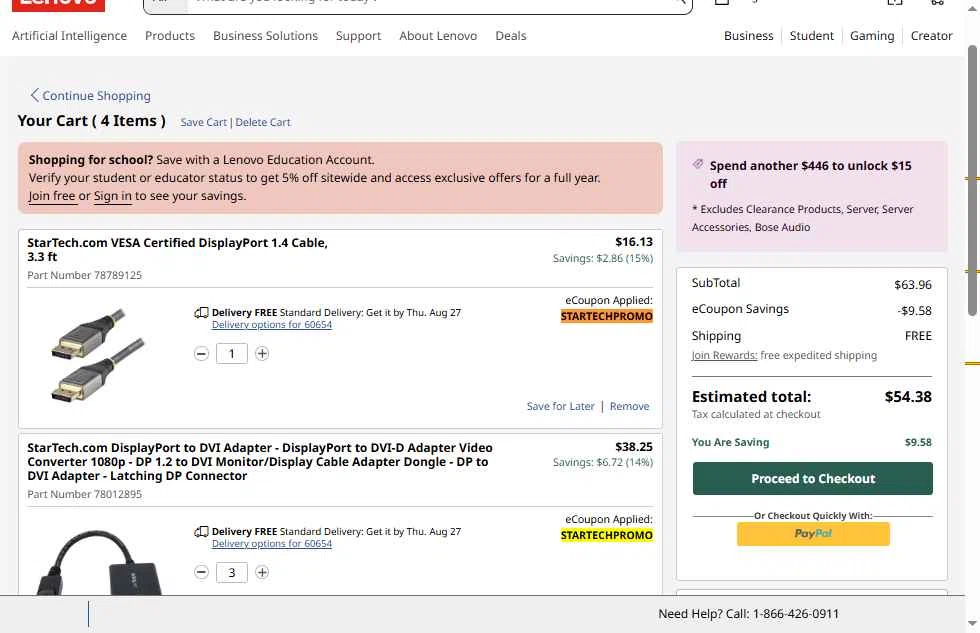Click the Estimated total $54.38 value
This screenshot has height=633, width=980.
908,397
